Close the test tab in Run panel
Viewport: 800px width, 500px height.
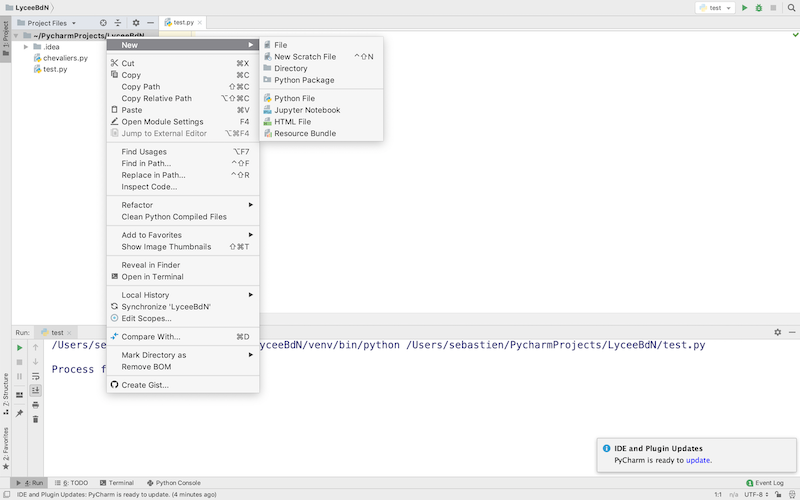pos(69,333)
